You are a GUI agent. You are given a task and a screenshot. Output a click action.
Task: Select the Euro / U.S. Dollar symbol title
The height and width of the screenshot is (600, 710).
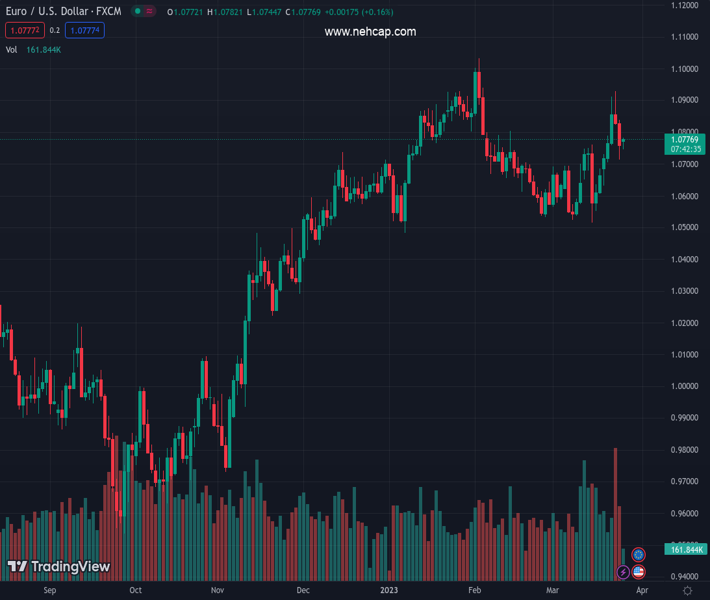coord(62,12)
